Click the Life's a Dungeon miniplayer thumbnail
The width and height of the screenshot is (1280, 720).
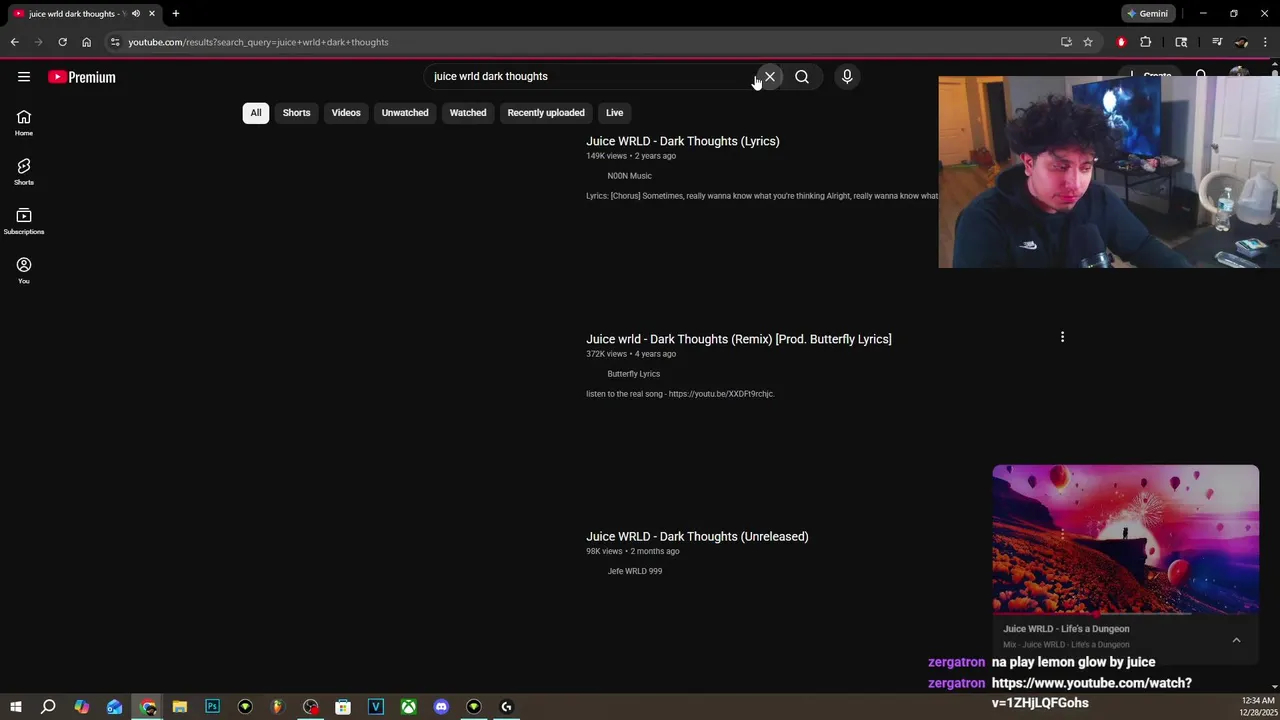(1126, 539)
